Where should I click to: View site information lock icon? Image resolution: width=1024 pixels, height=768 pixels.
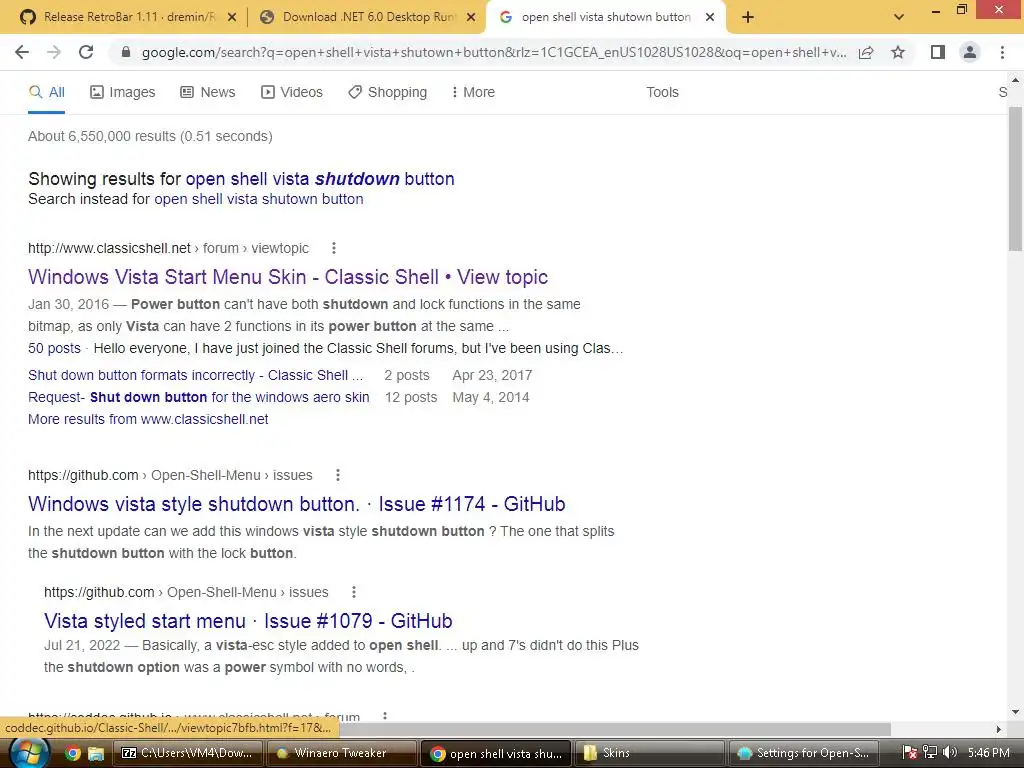[126, 52]
